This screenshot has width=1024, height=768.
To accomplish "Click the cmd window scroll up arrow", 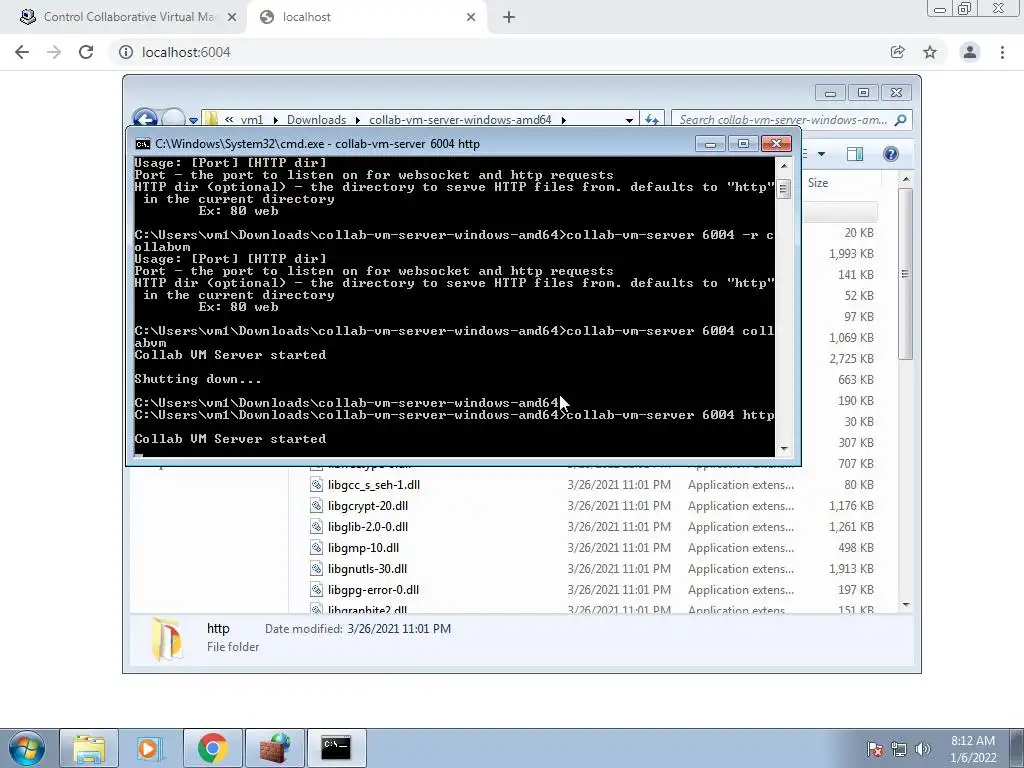I will click(x=784, y=165).
